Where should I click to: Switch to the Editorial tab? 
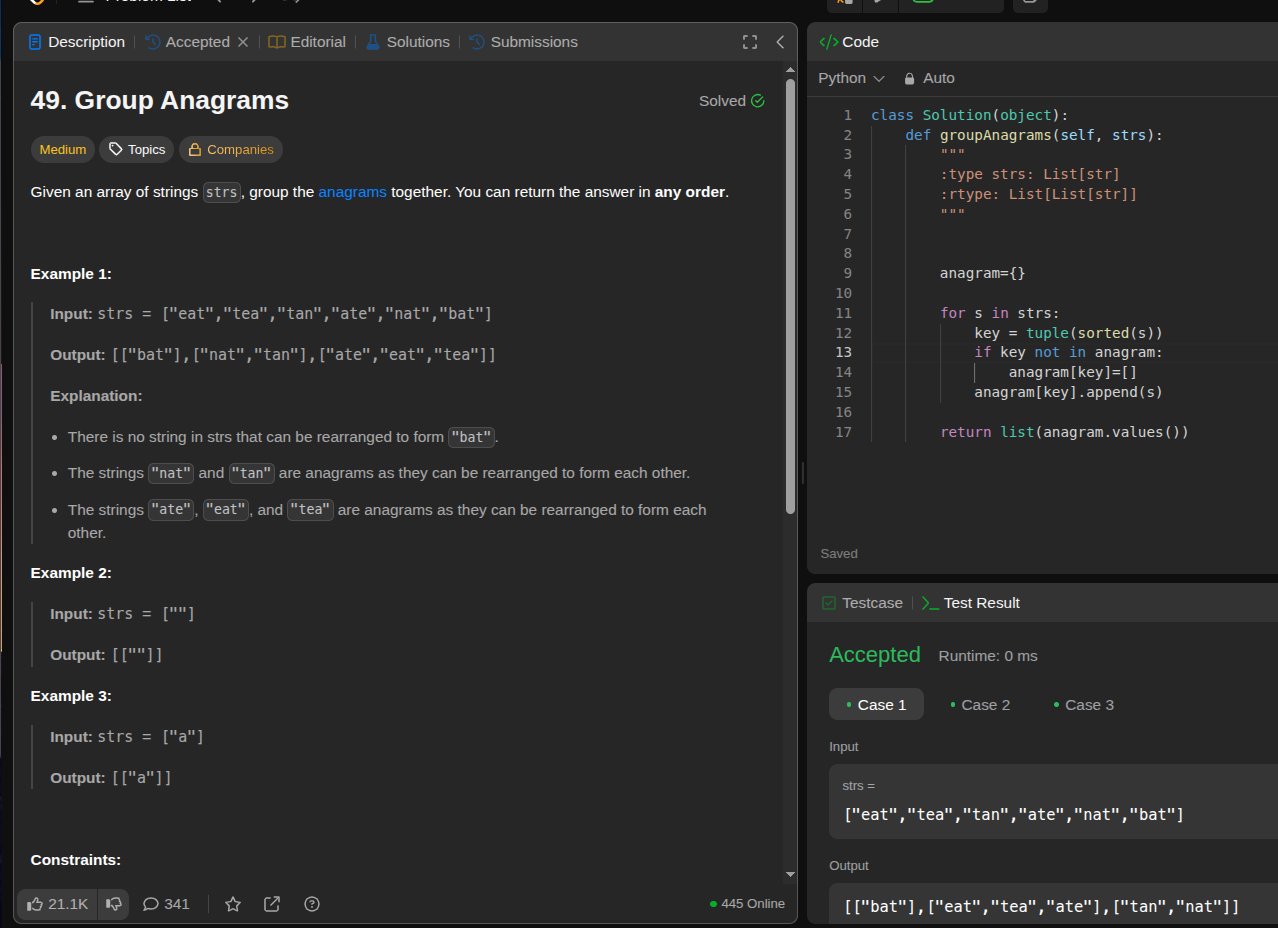point(307,42)
